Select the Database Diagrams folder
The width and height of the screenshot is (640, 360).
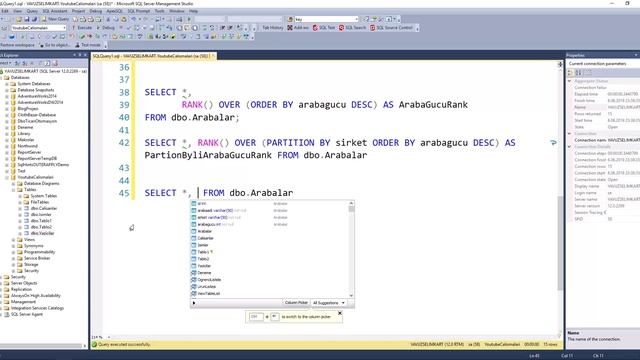41,183
